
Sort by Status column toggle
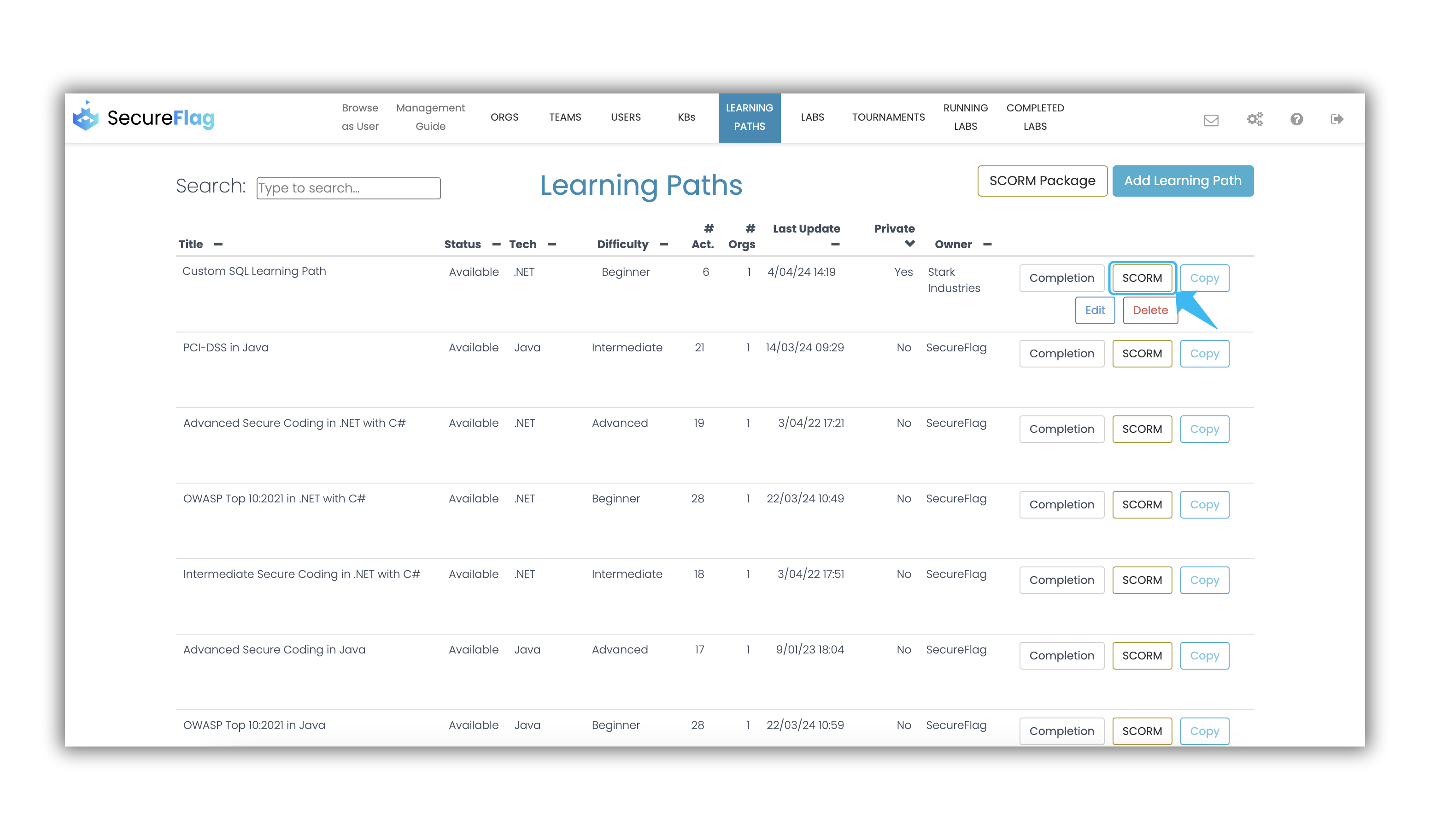pyautogui.click(x=497, y=245)
